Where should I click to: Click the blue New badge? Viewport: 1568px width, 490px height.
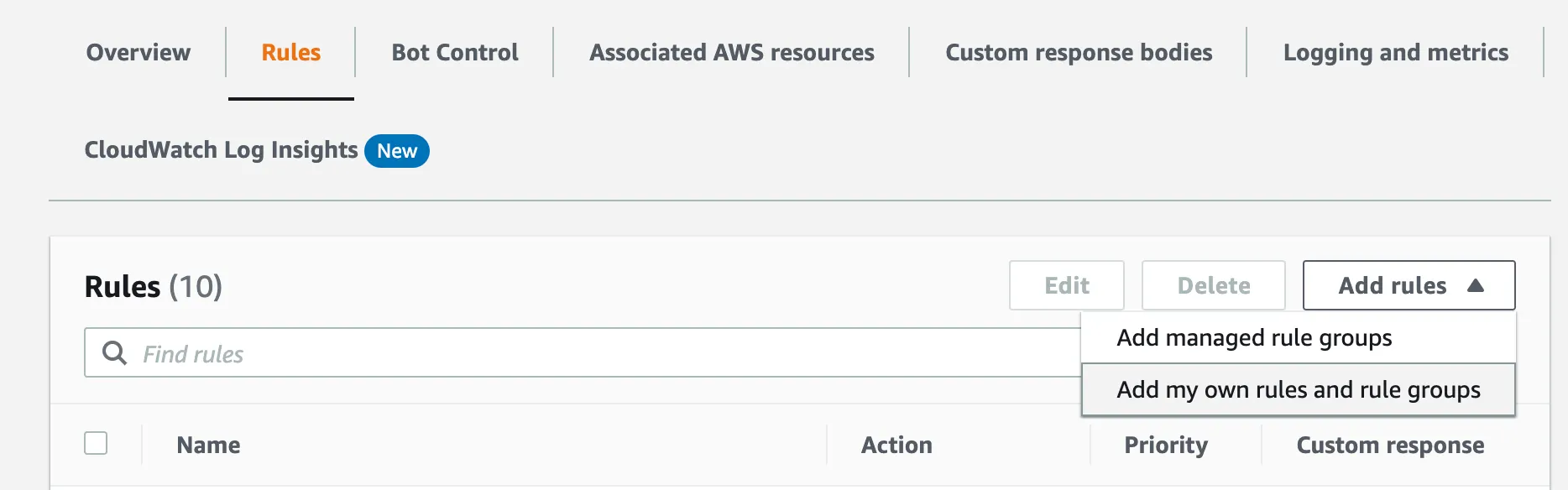click(397, 151)
